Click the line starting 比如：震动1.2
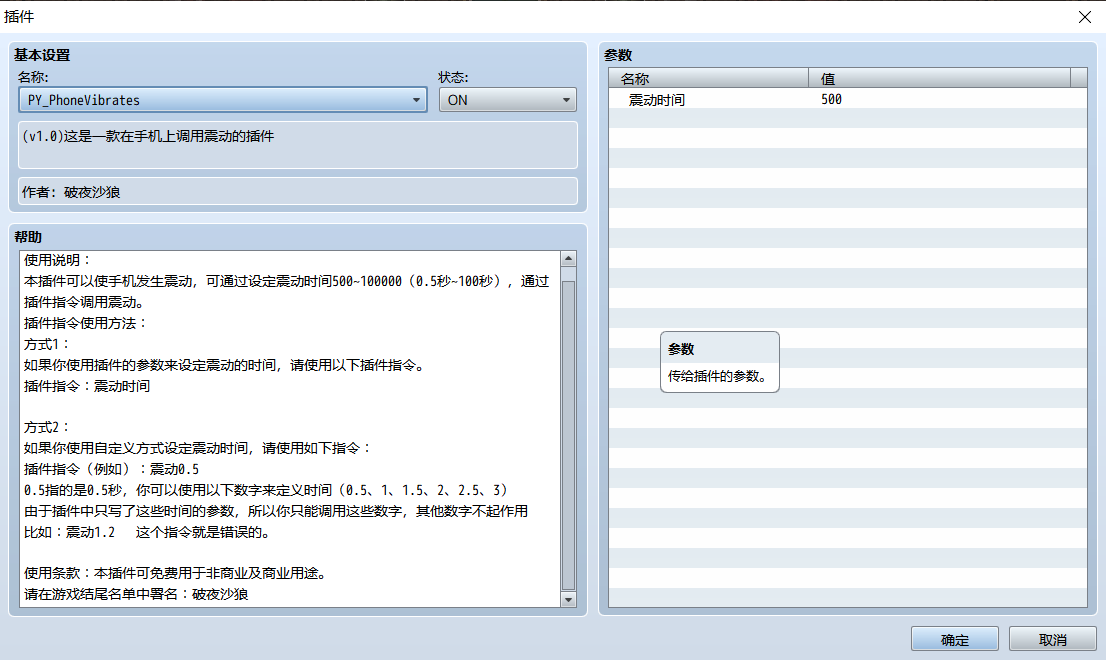1106x660 pixels. 149,532
